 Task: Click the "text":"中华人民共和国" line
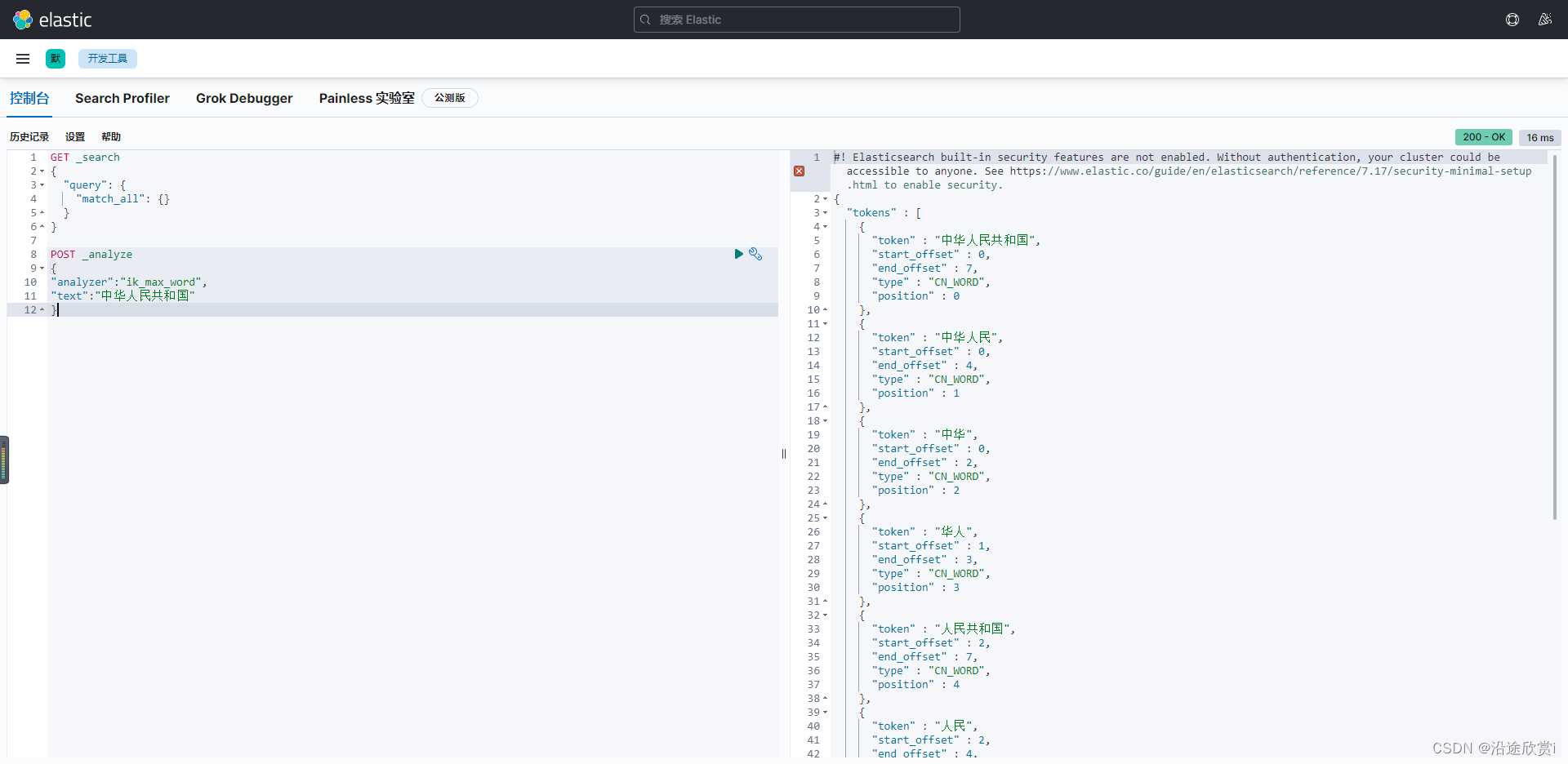coord(122,296)
